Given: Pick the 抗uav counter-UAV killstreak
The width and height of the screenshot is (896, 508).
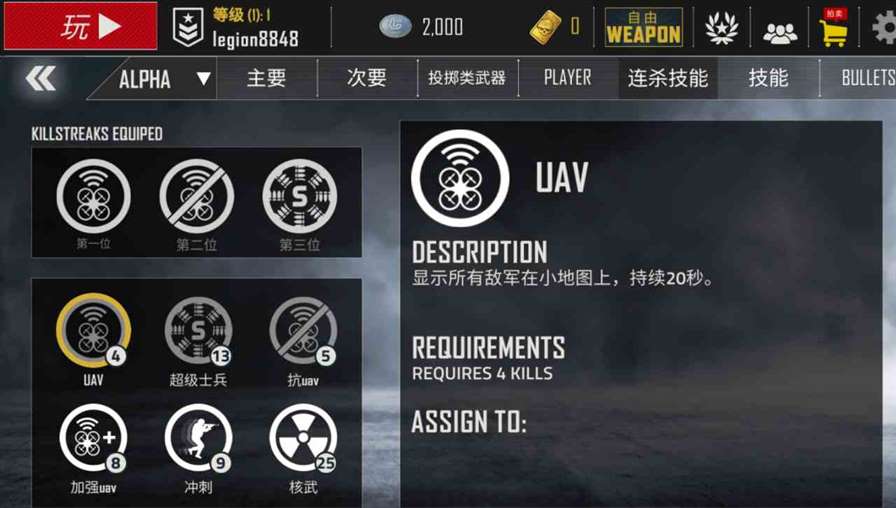Looking at the screenshot, I should click(x=303, y=331).
